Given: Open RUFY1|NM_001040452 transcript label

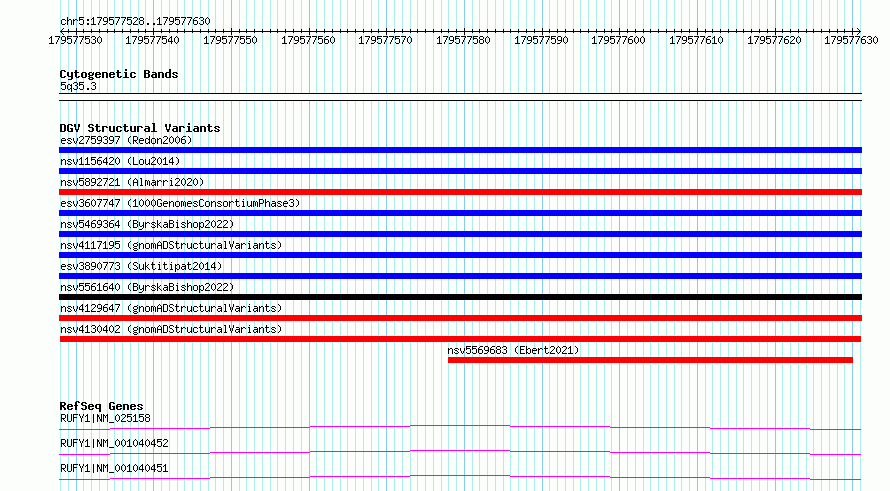Looking at the screenshot, I should (x=114, y=443).
